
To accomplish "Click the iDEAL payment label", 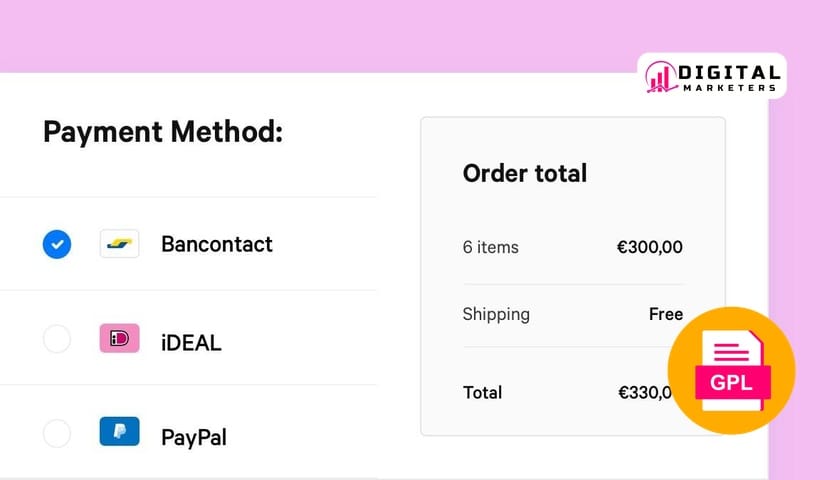I will [x=191, y=343].
